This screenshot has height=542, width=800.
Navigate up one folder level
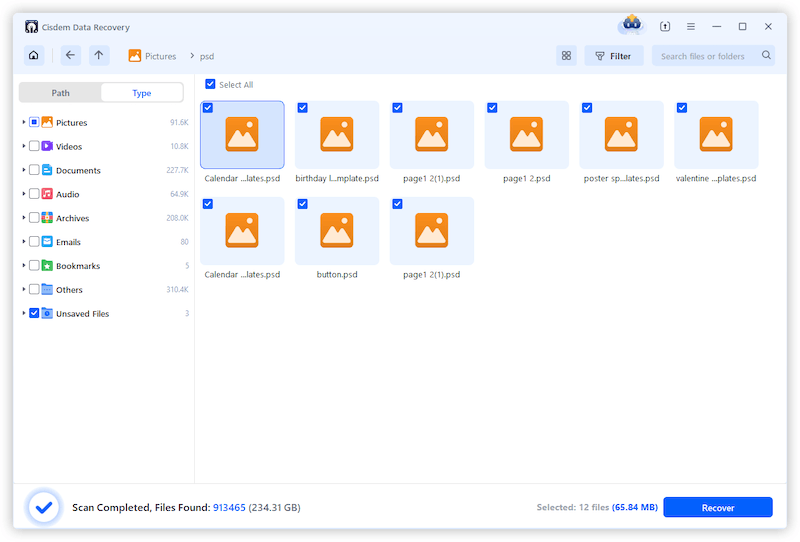(x=99, y=56)
